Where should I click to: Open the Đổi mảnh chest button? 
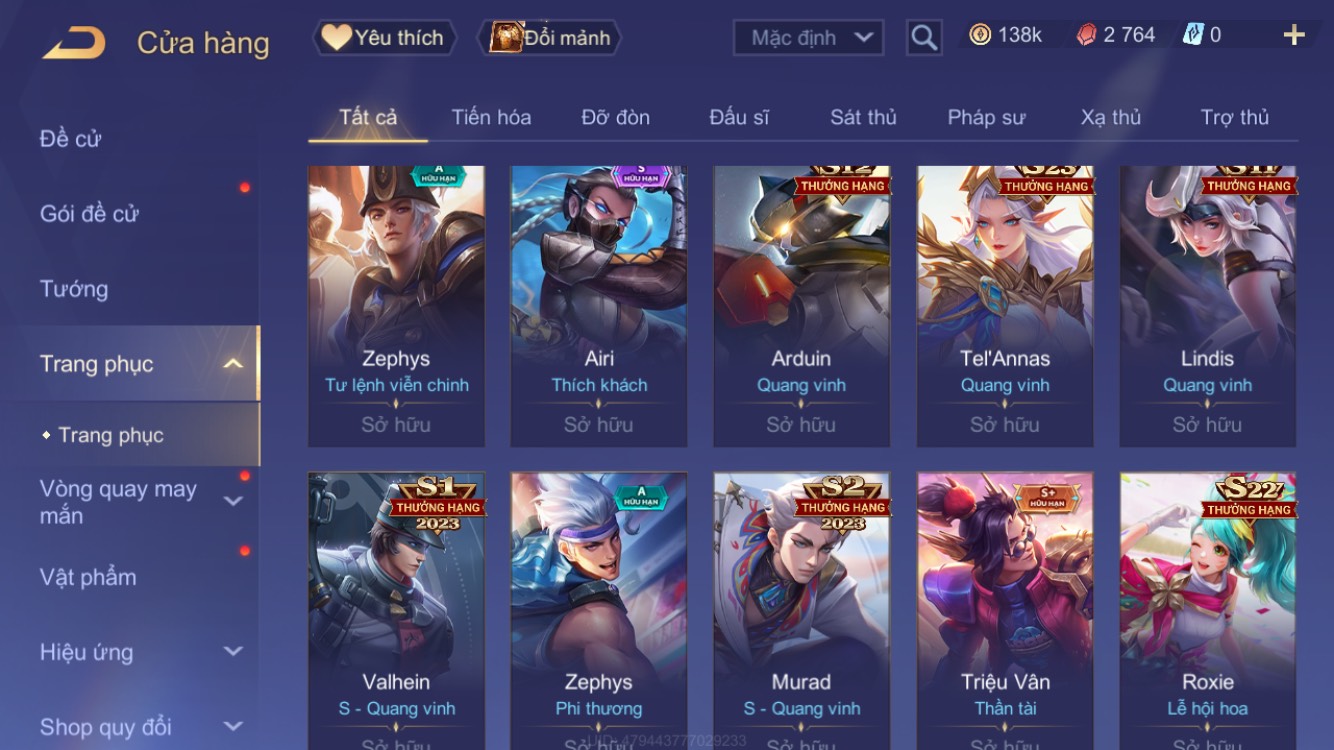click(552, 38)
